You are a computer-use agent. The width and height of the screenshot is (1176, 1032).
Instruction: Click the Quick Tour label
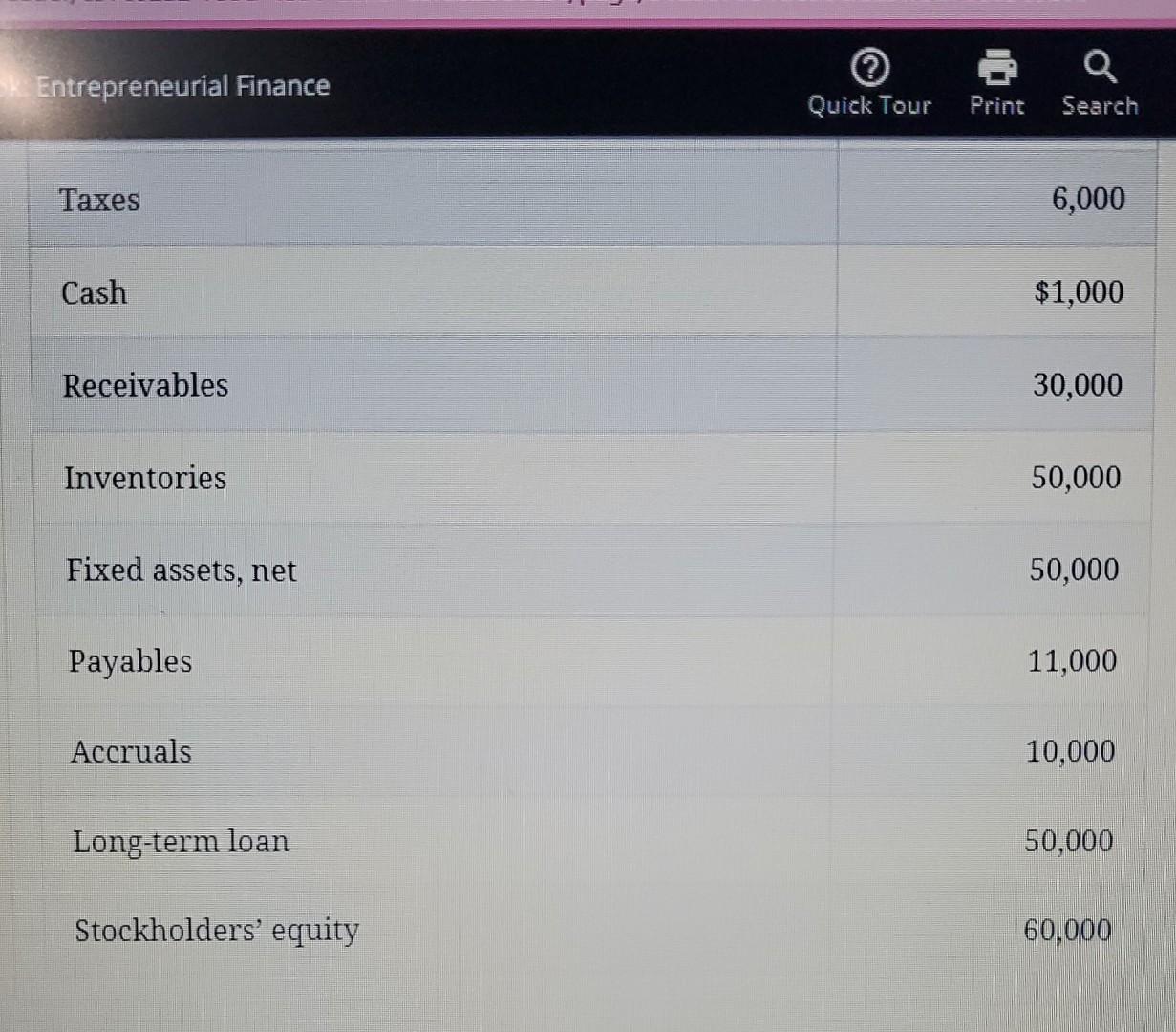point(868,105)
